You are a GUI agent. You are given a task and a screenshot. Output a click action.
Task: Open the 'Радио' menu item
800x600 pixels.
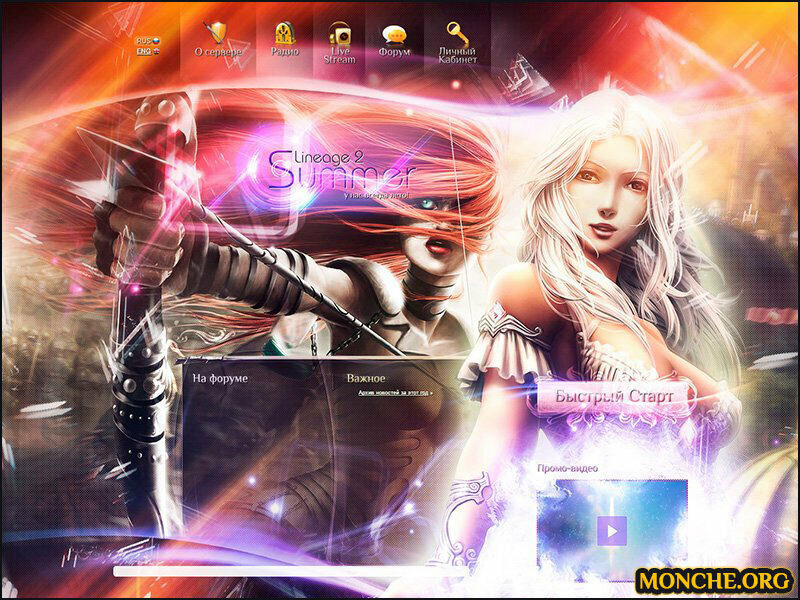[x=285, y=51]
